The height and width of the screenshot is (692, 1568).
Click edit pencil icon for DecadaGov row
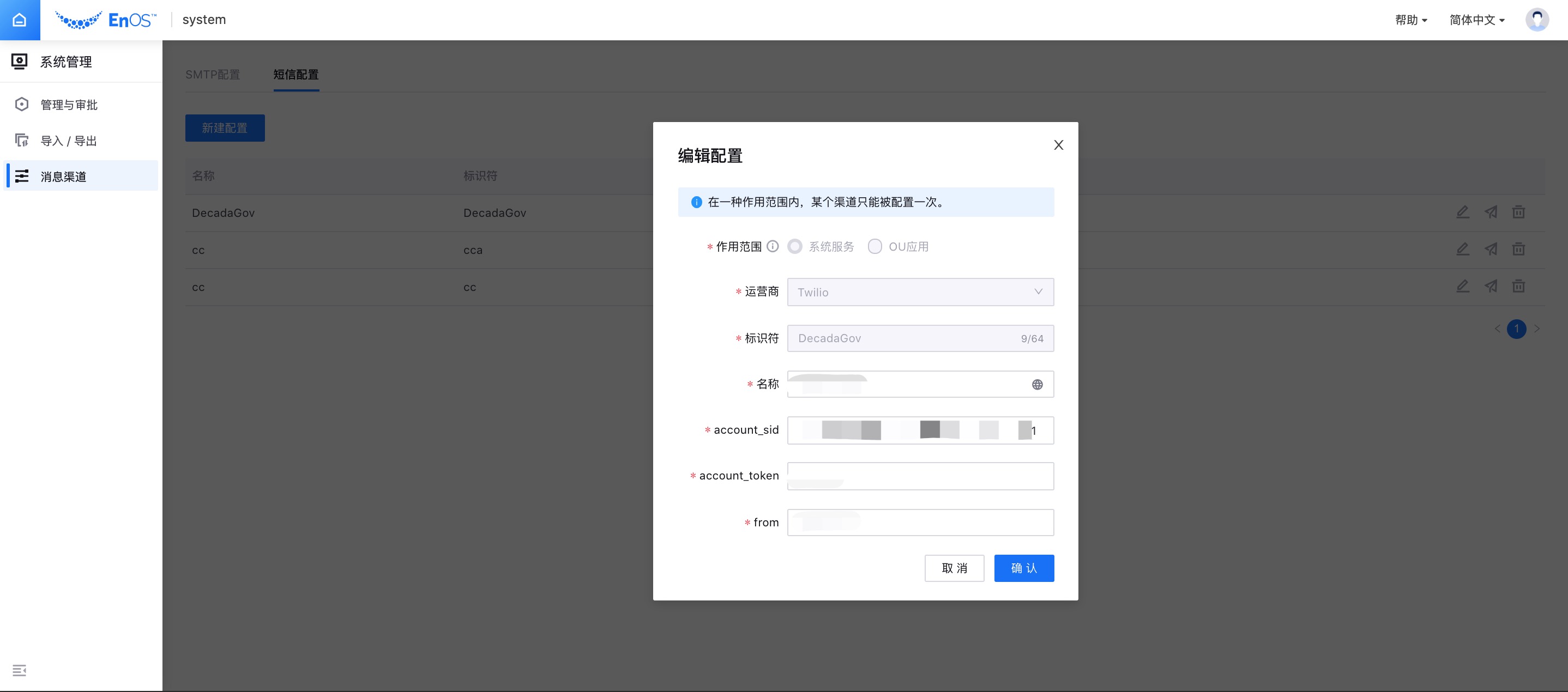click(x=1463, y=212)
